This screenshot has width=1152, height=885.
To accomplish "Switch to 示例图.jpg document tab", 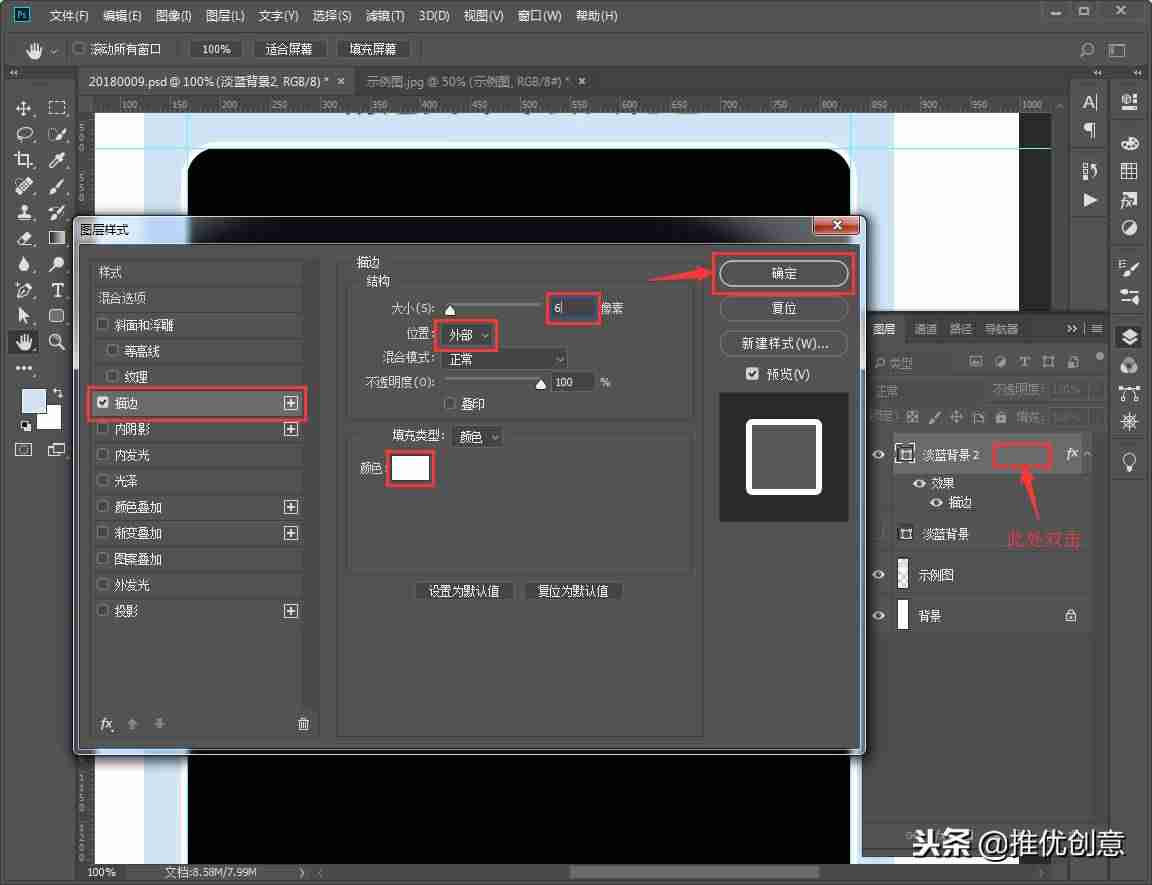I will click(x=466, y=82).
